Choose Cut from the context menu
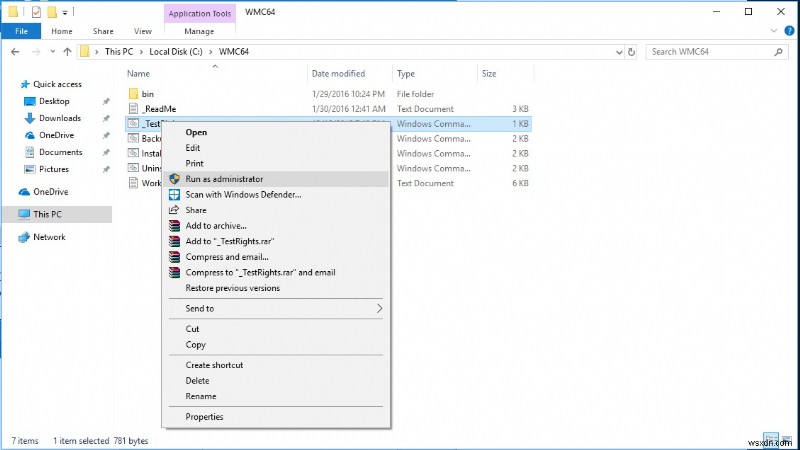800x450 pixels. [x=192, y=329]
